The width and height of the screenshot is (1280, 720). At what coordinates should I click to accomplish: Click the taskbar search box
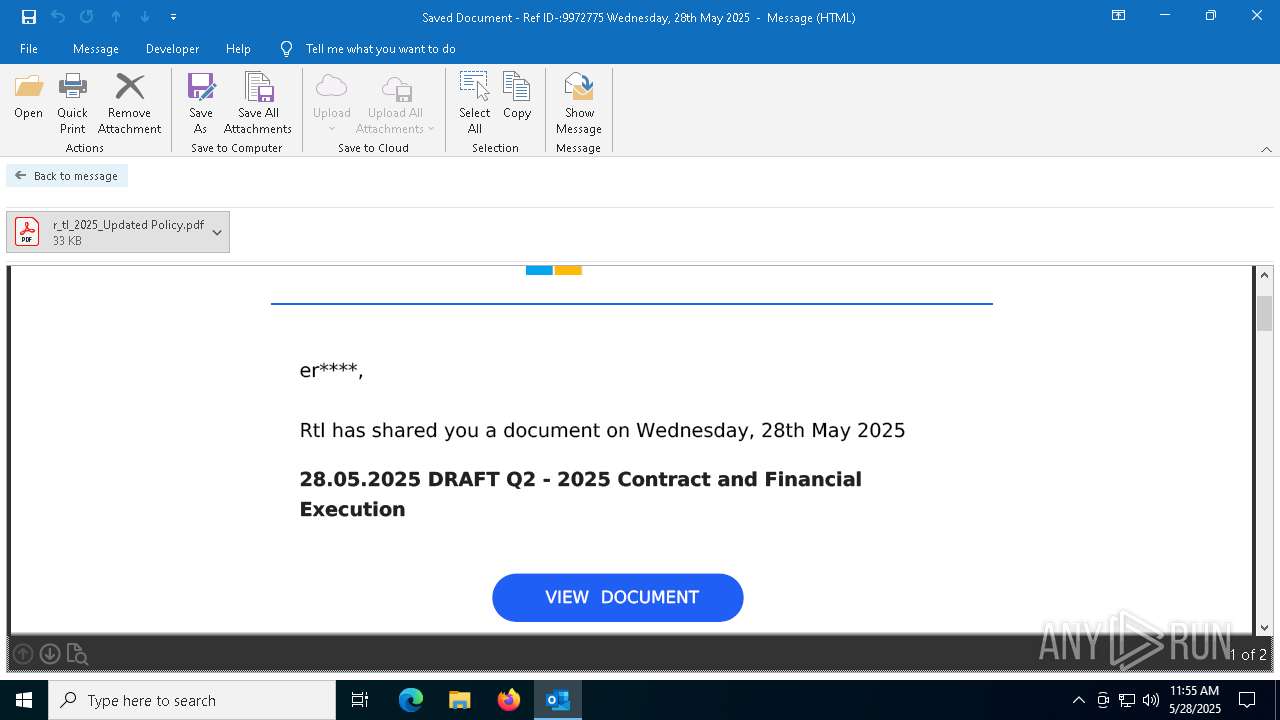click(x=192, y=700)
